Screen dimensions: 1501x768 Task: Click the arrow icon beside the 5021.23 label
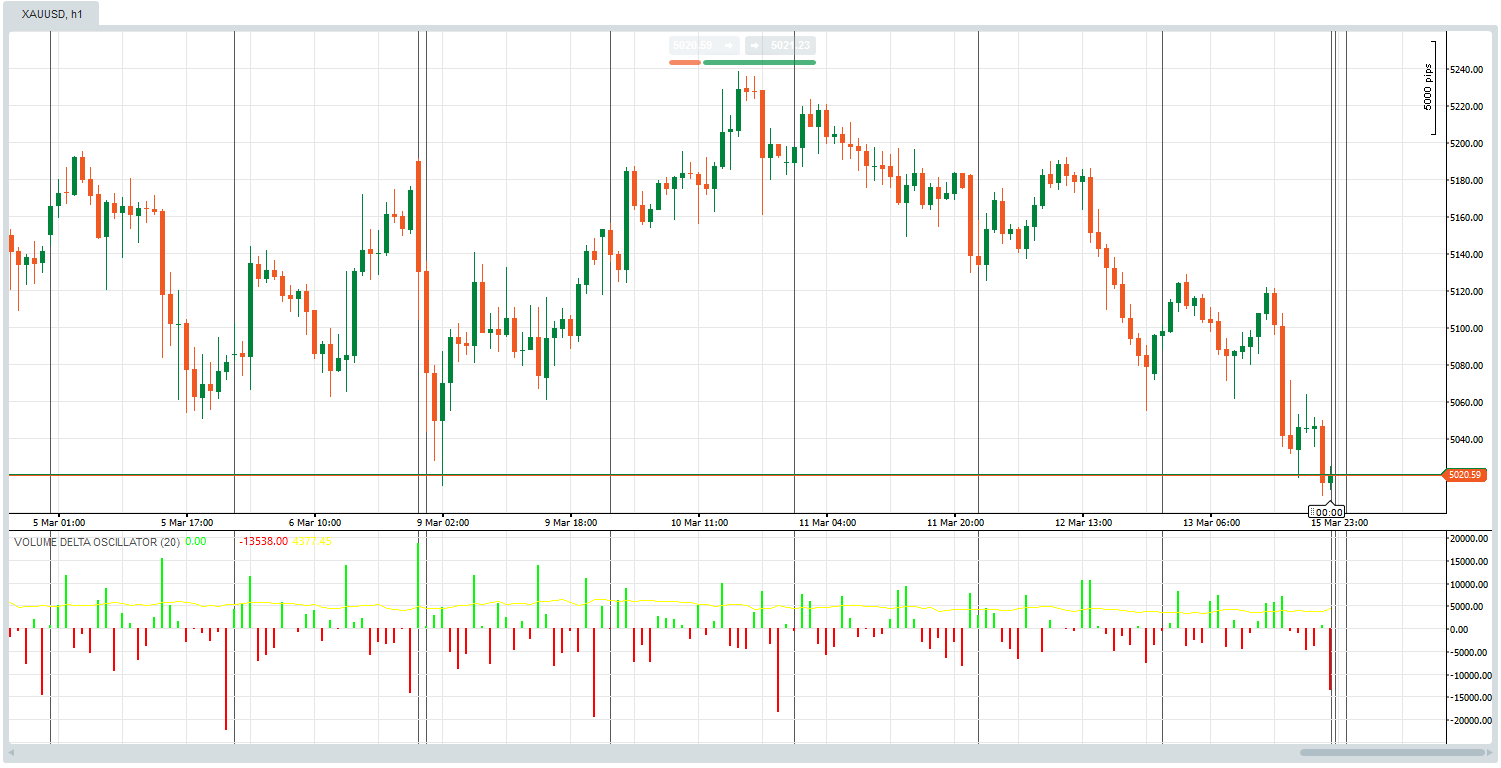(755, 45)
